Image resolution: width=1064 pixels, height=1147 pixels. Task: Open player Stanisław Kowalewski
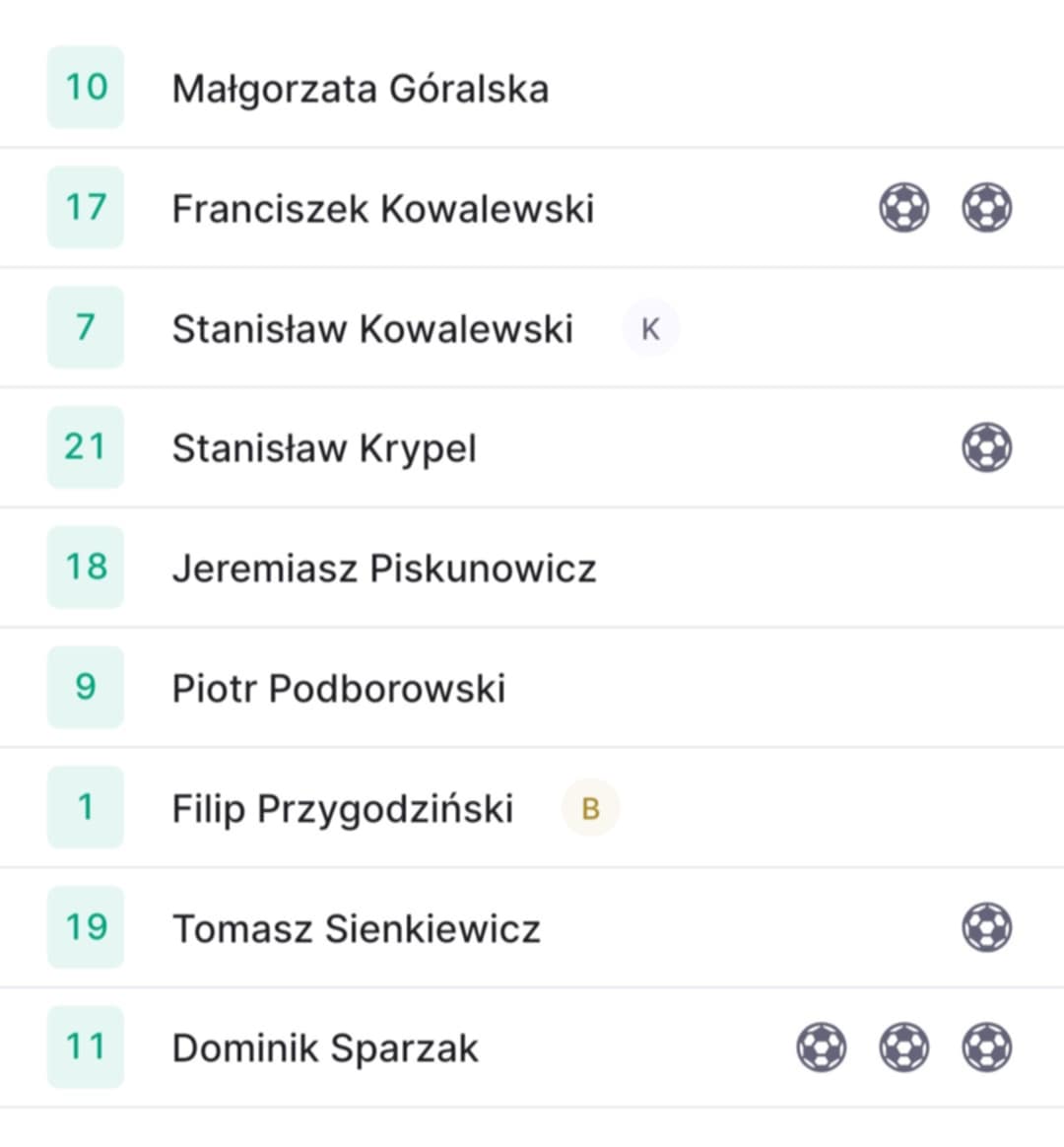click(372, 328)
